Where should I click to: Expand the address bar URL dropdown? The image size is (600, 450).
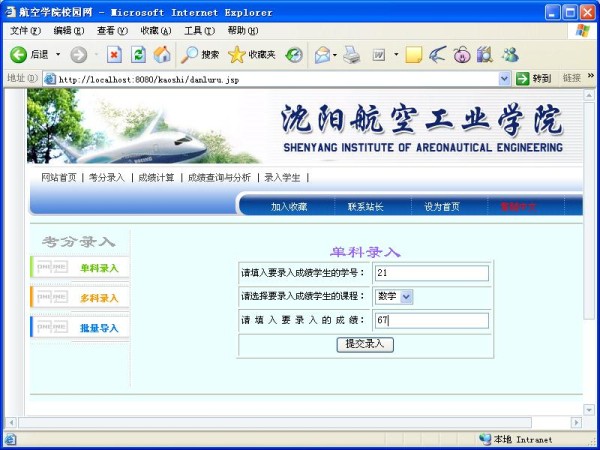pyautogui.click(x=505, y=79)
